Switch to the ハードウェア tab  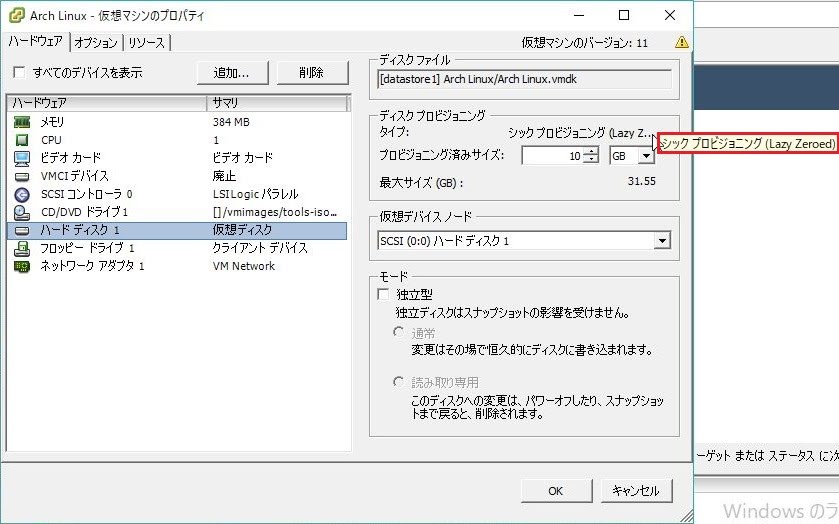[x=36, y=41]
